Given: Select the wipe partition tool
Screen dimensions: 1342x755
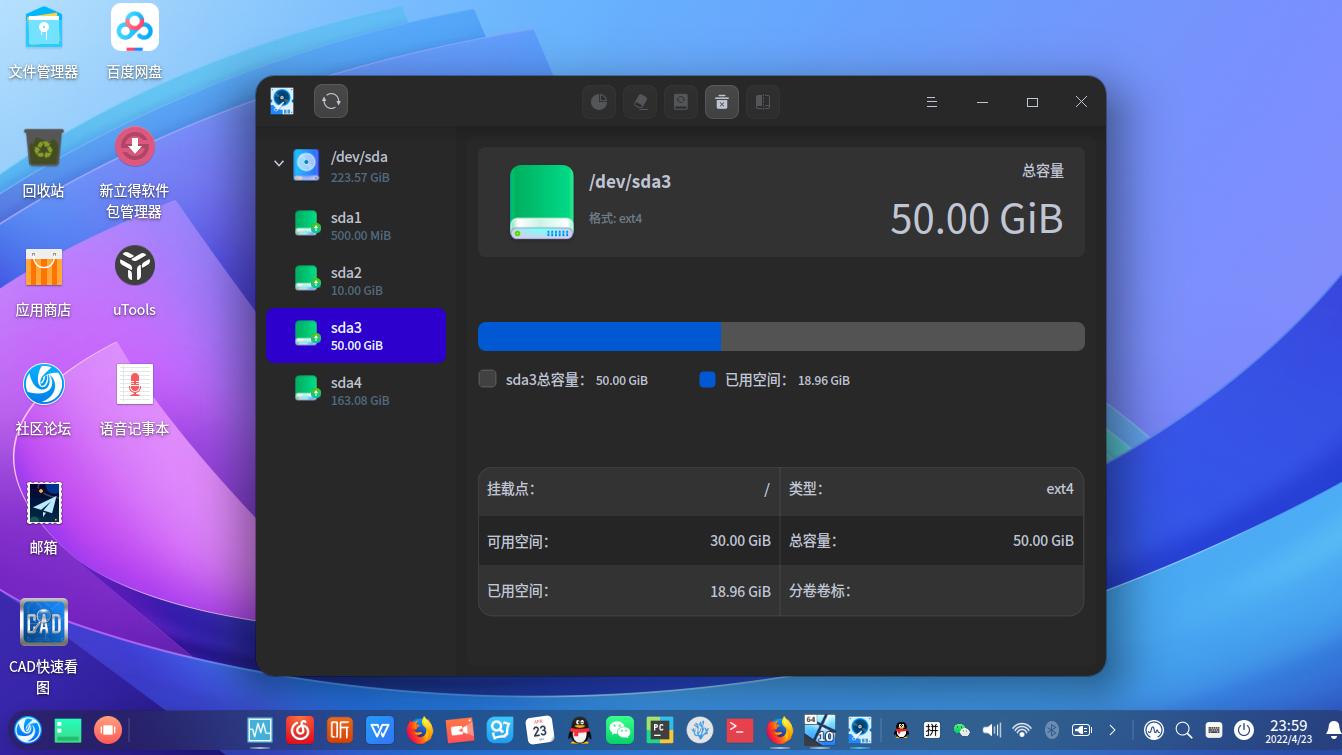Looking at the screenshot, I should 640,101.
